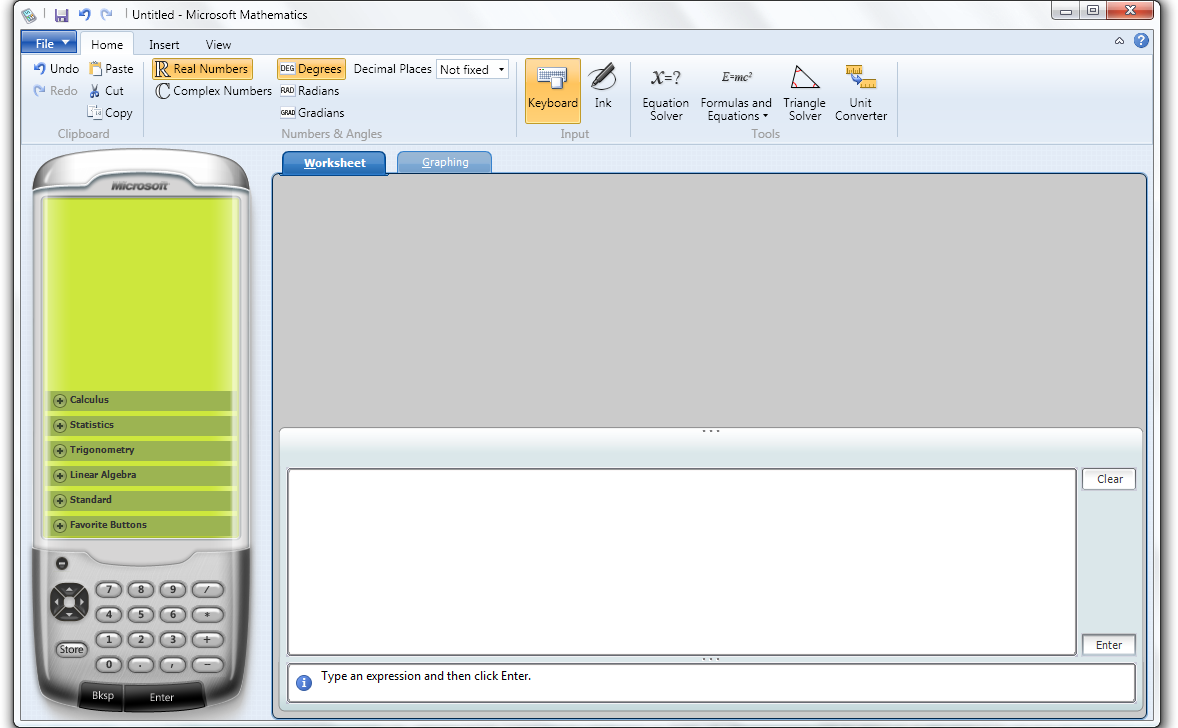Screen dimensions: 1178x728
Task: Tap the 9 key on calculator pad
Action: (173, 590)
